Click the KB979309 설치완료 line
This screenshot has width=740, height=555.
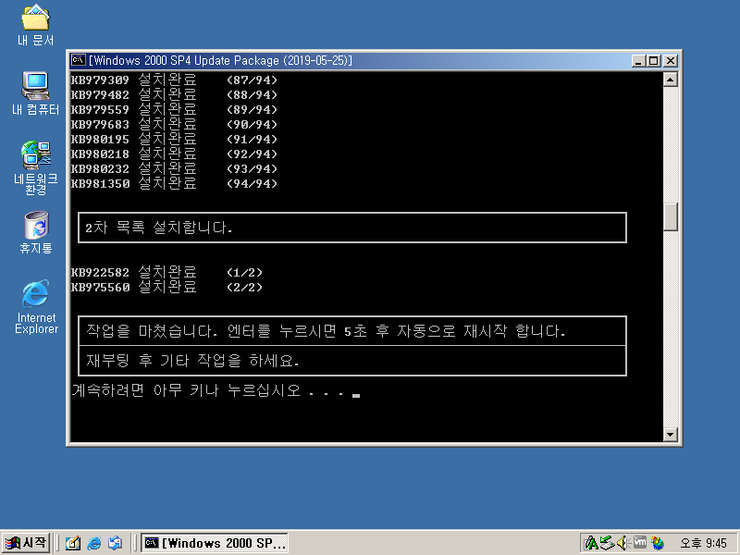174,80
